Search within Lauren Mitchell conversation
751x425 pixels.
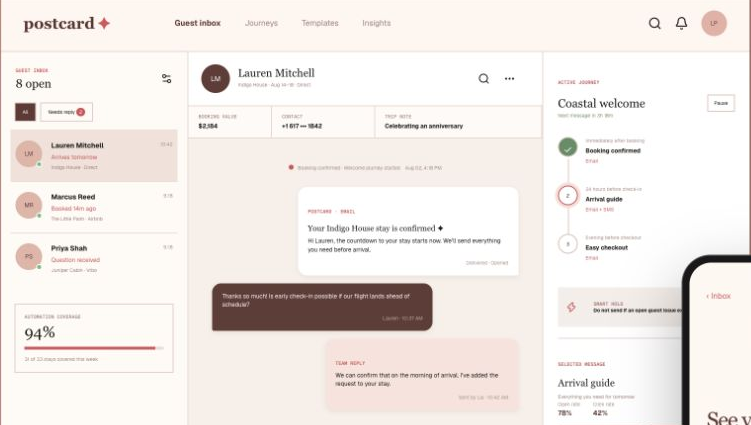[x=484, y=78]
